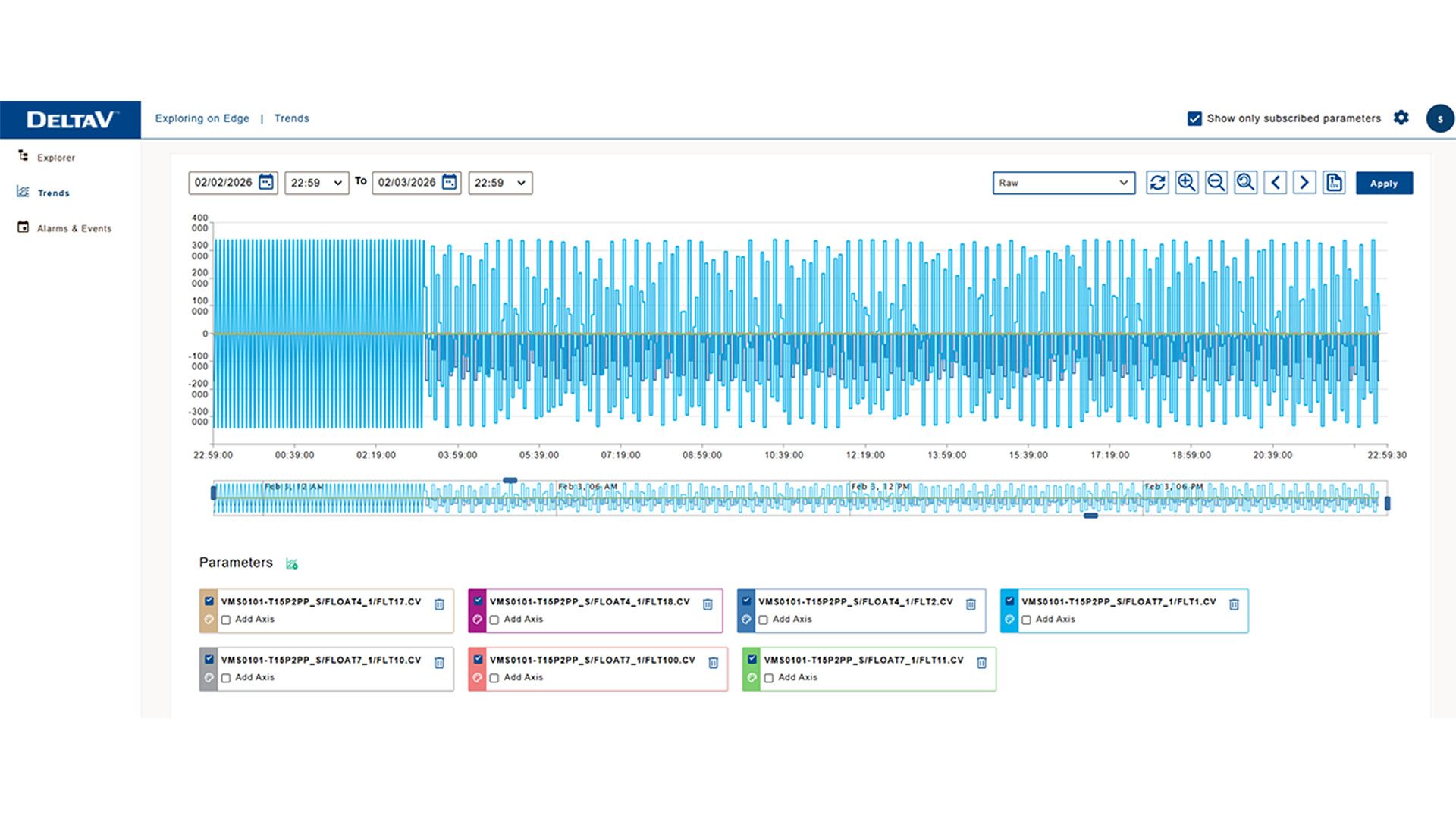Pan trend backward with left arrow
The width and height of the screenshot is (1456, 819).
point(1276,183)
